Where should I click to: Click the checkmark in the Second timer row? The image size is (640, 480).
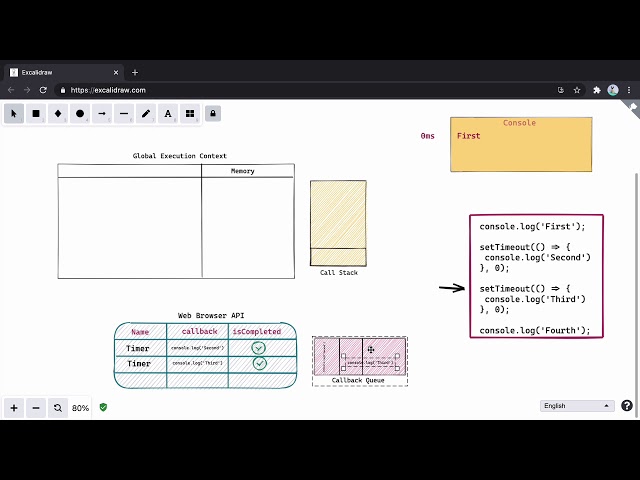[x=258, y=348]
